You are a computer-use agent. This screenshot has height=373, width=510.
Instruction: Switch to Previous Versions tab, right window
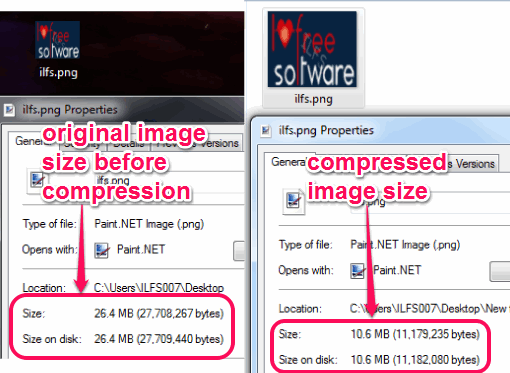[x=472, y=164]
